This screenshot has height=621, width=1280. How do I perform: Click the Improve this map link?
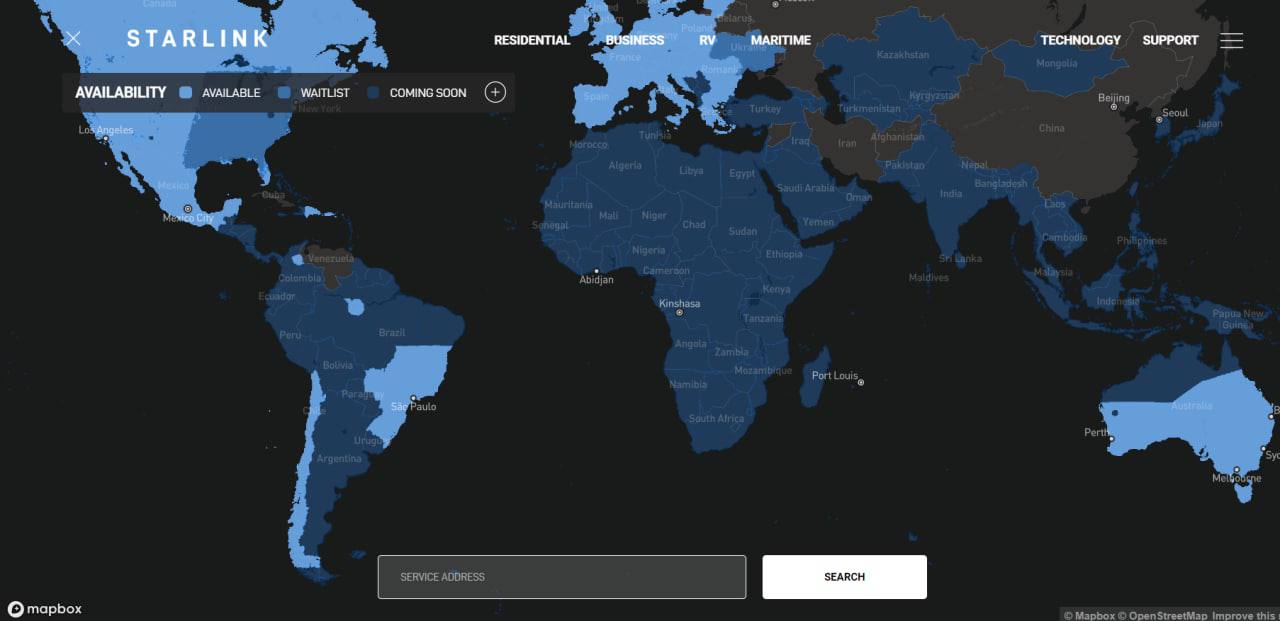pyautogui.click(x=1246, y=616)
